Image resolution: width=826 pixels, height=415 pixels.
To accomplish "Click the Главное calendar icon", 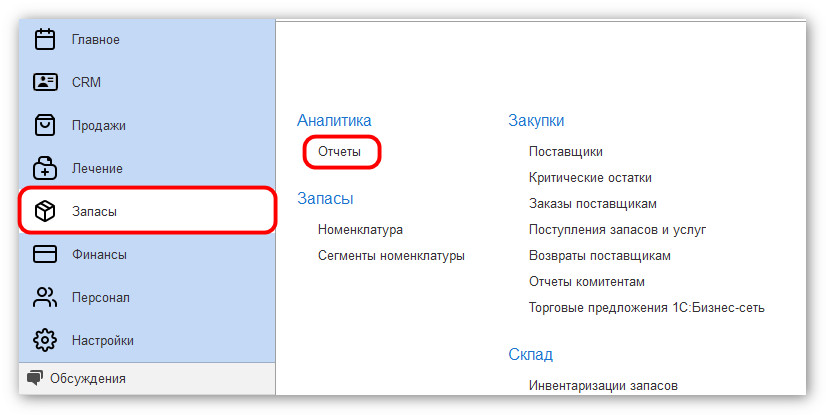I will click(45, 39).
